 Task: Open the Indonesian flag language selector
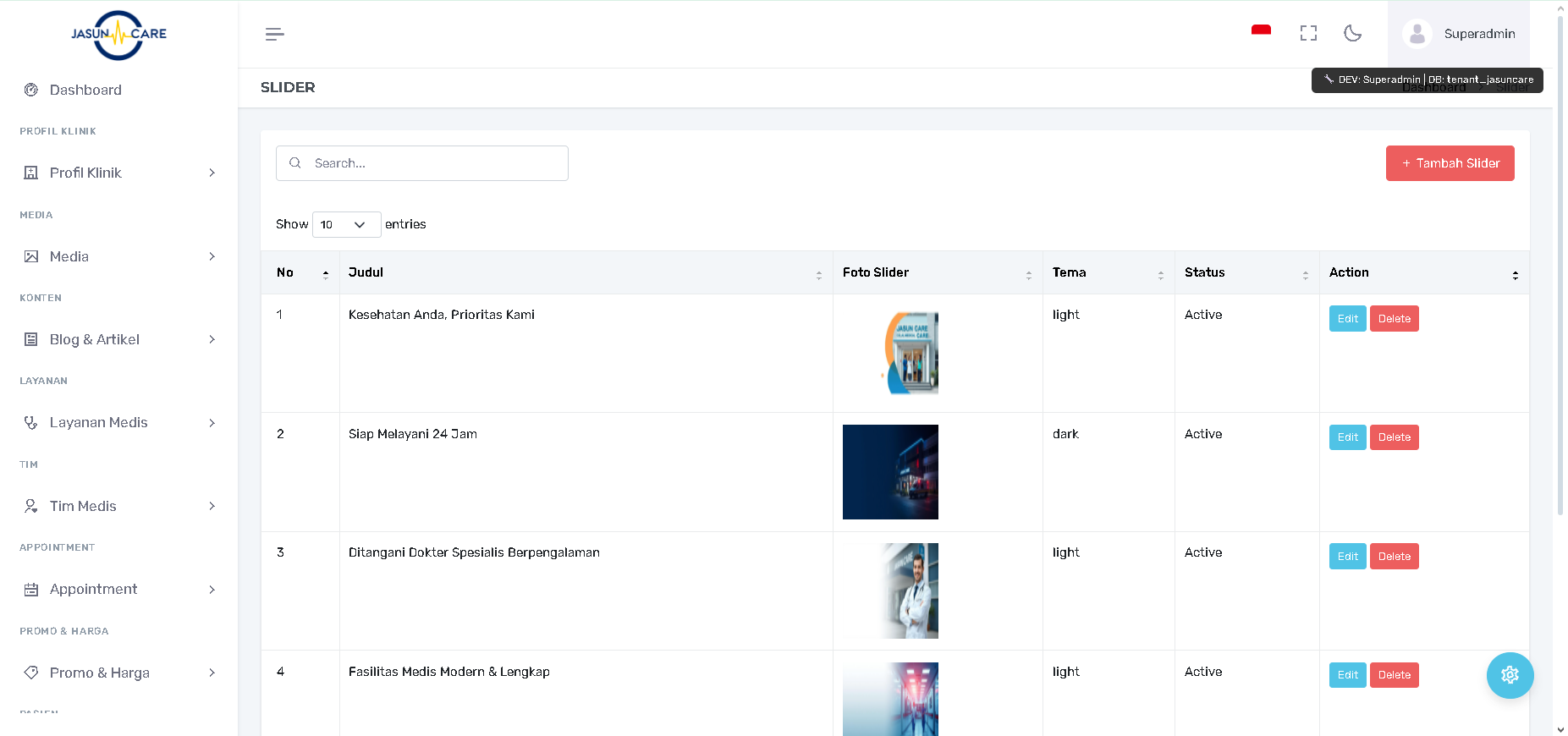1261,33
